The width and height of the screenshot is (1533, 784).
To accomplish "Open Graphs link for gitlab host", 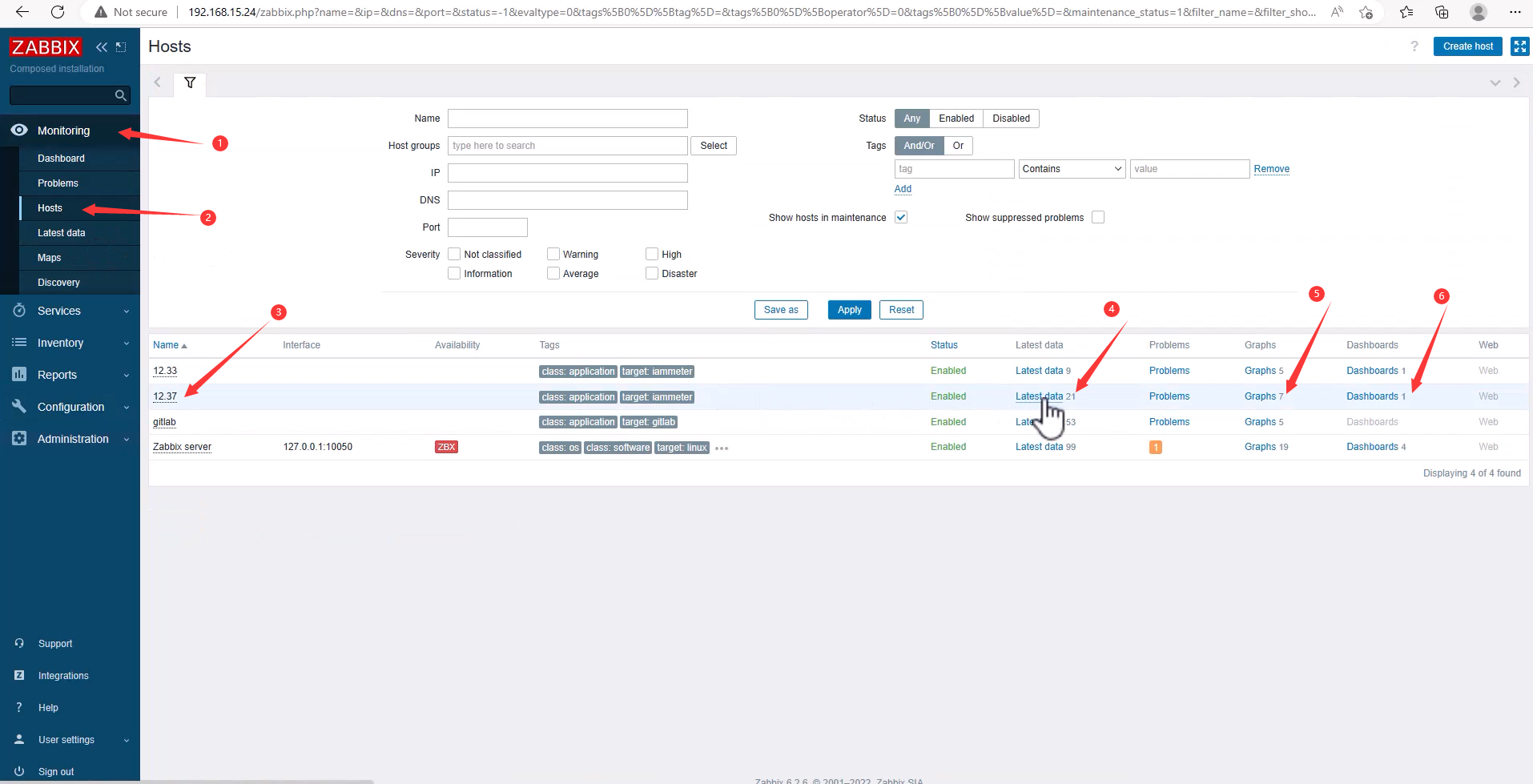I will [1259, 422].
